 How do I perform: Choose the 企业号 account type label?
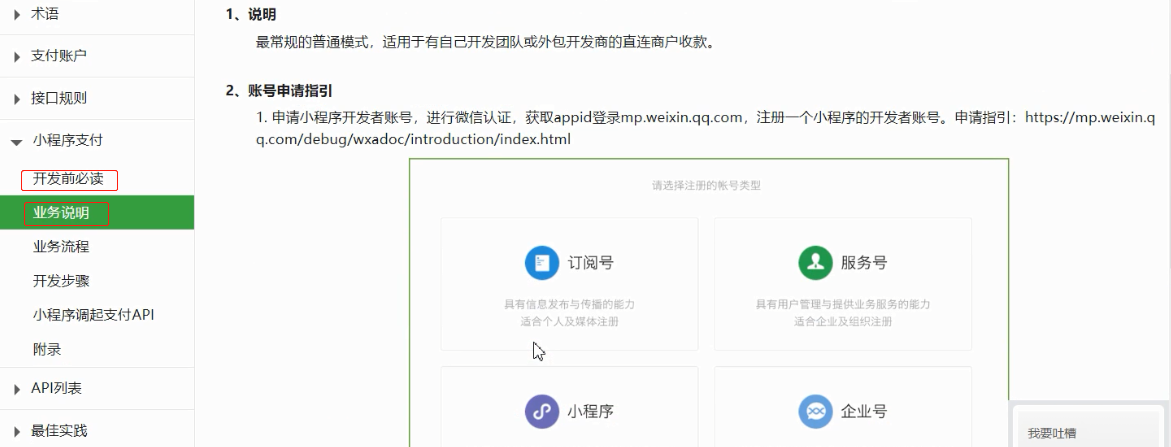click(x=864, y=411)
